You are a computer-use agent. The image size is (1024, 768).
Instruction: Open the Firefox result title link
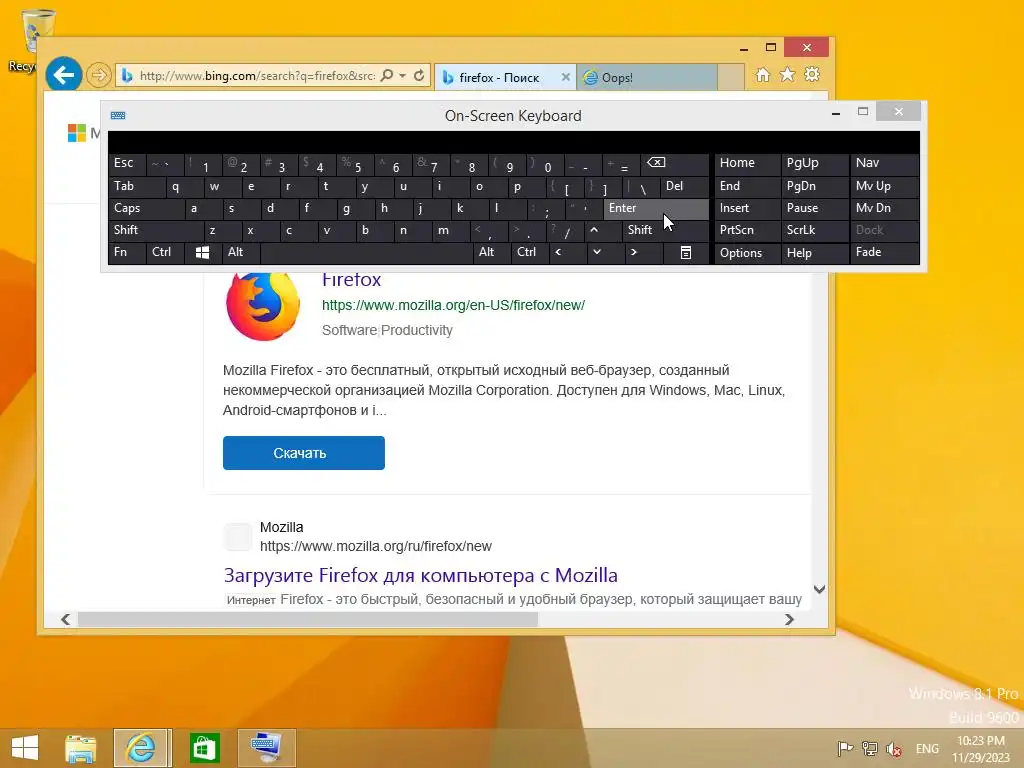351,280
